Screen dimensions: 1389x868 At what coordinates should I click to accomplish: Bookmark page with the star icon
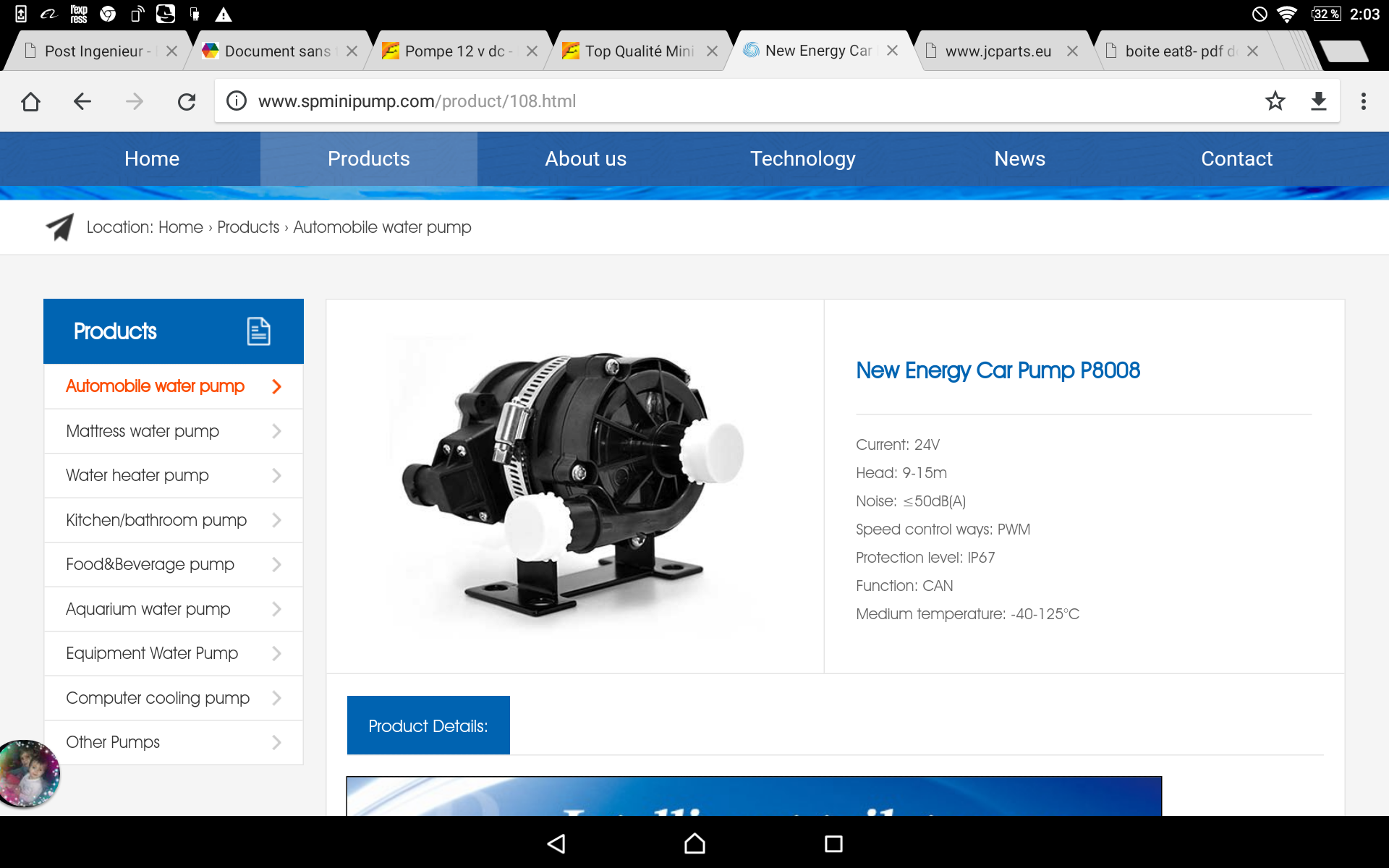pyautogui.click(x=1275, y=101)
